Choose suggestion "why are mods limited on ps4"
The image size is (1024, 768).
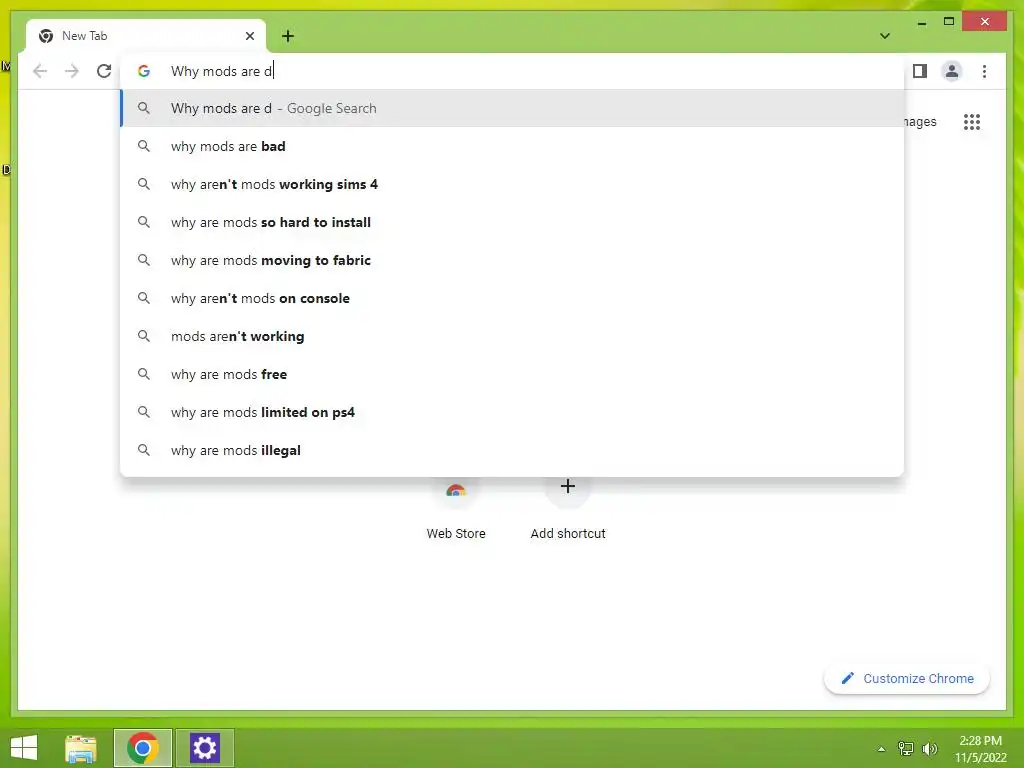point(512,412)
